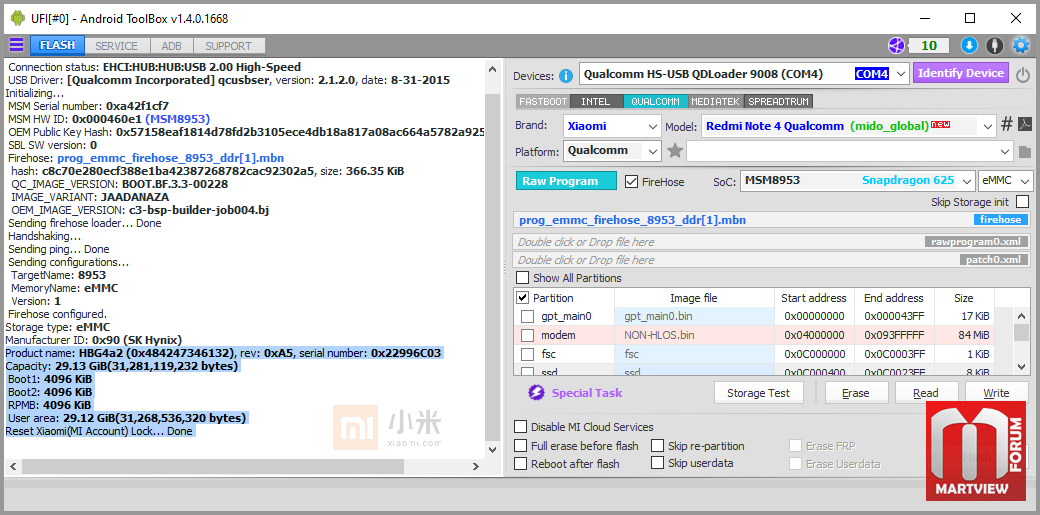Open the ADB tab
1040x515 pixels.
[171, 46]
